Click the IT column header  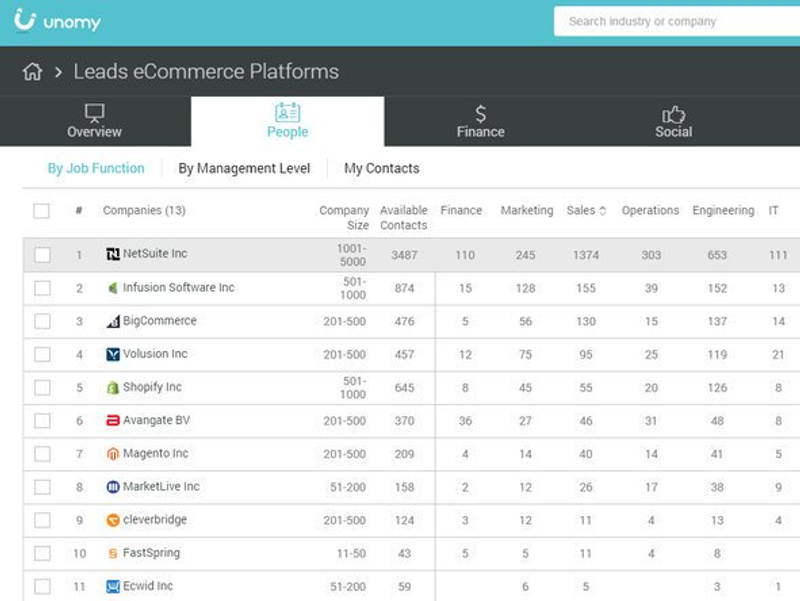tap(773, 210)
